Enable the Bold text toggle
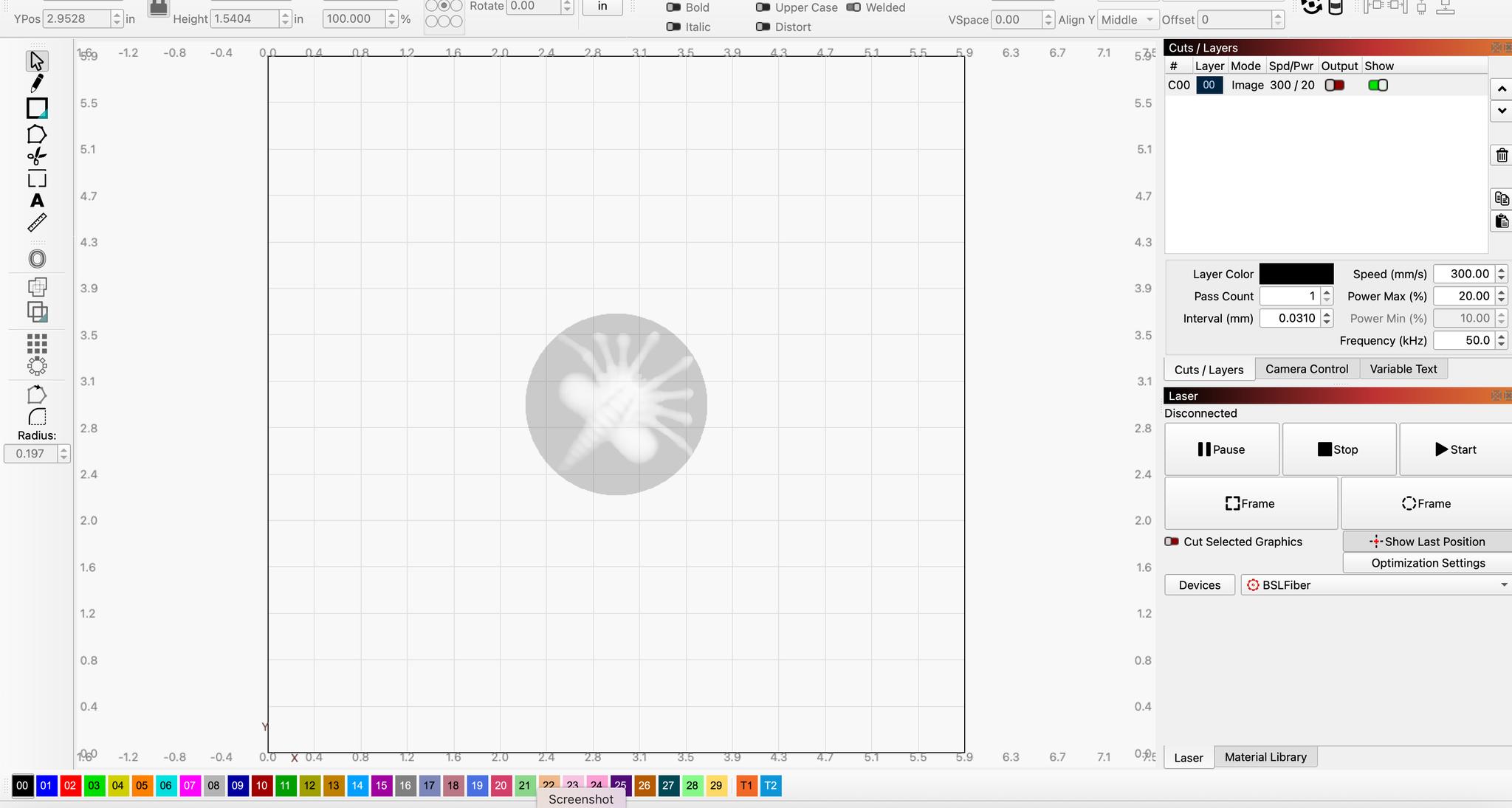Image resolution: width=1512 pixels, height=808 pixels. [673, 7]
